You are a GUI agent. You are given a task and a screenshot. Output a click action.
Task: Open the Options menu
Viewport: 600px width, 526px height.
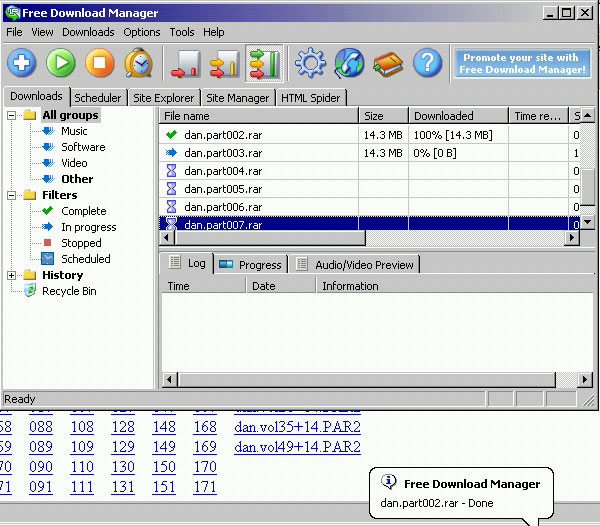[x=142, y=32]
